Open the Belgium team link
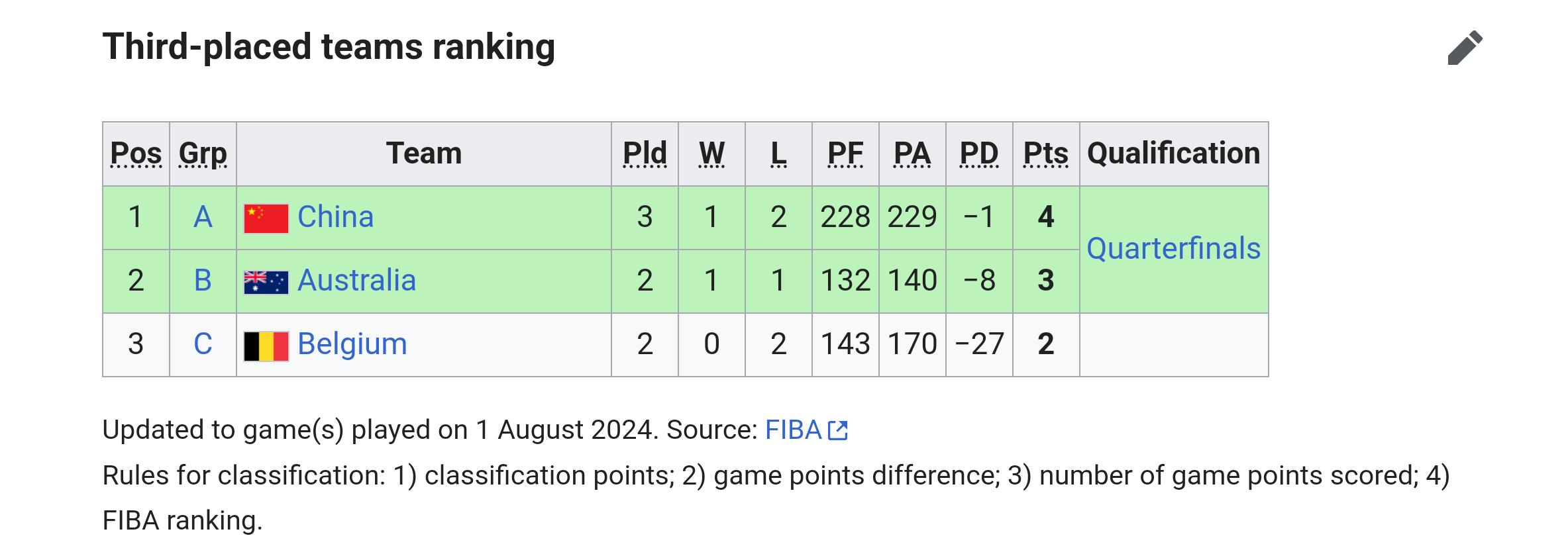Screen dimensions: 1568x558 click(352, 344)
